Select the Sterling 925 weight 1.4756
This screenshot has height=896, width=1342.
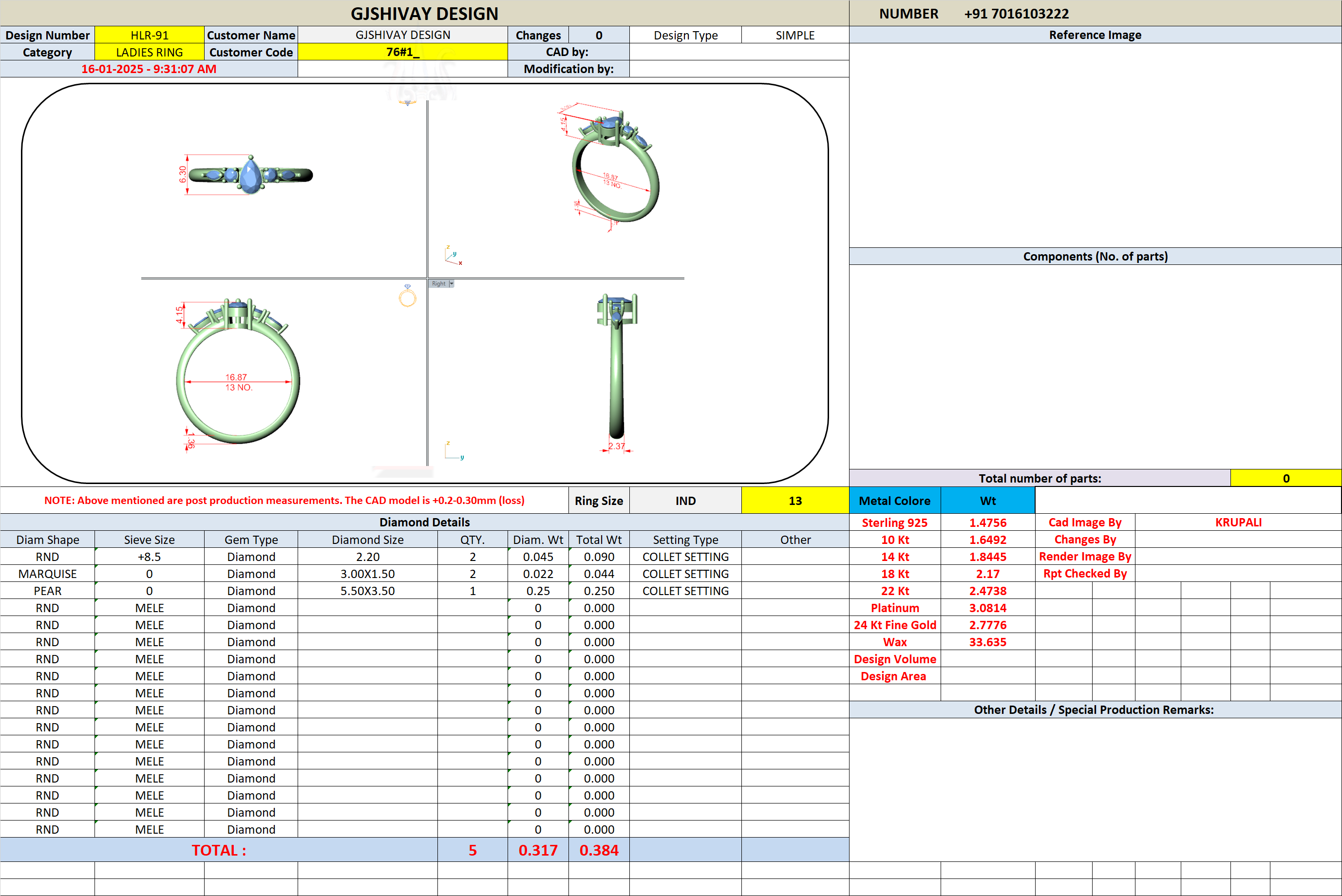coord(988,523)
